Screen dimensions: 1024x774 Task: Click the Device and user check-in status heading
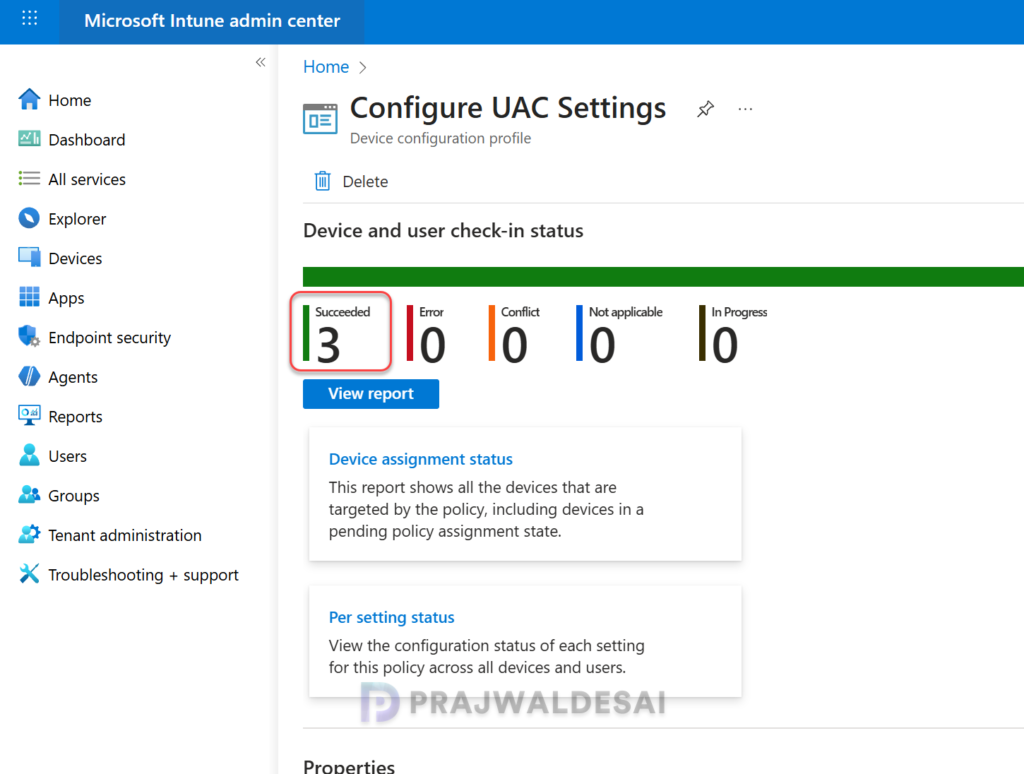click(443, 231)
